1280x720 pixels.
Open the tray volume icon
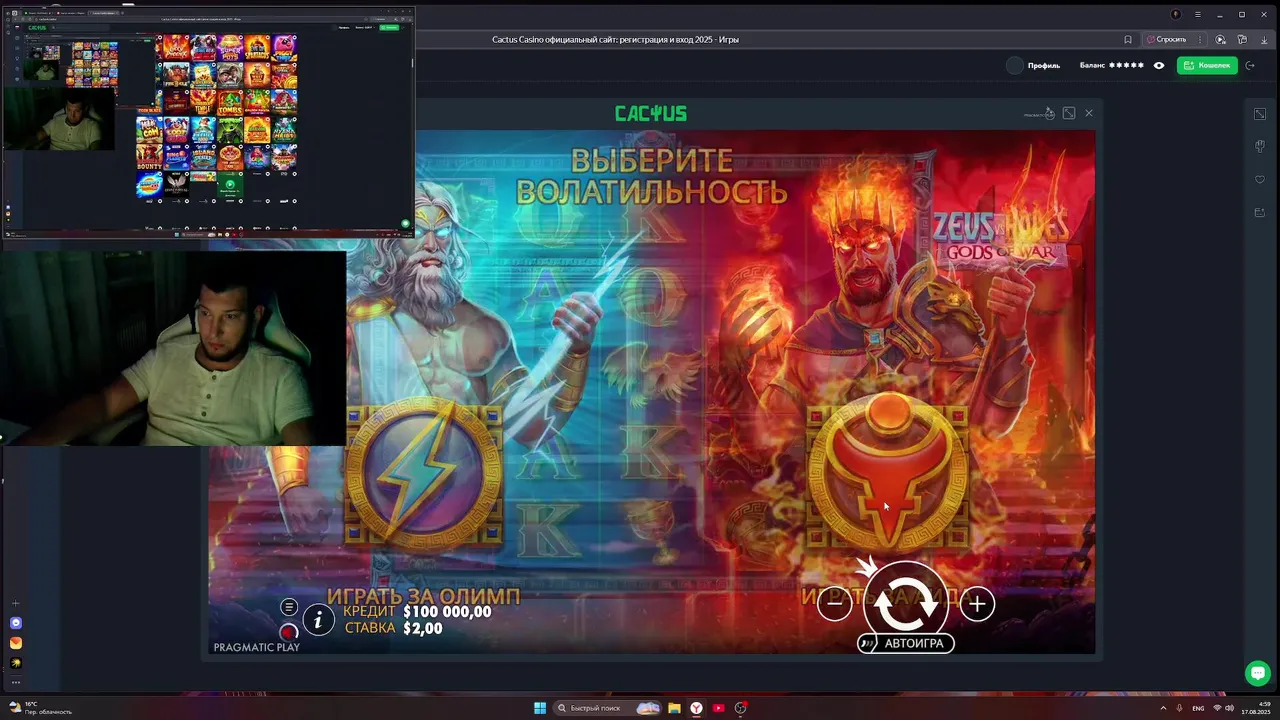tap(1229, 708)
